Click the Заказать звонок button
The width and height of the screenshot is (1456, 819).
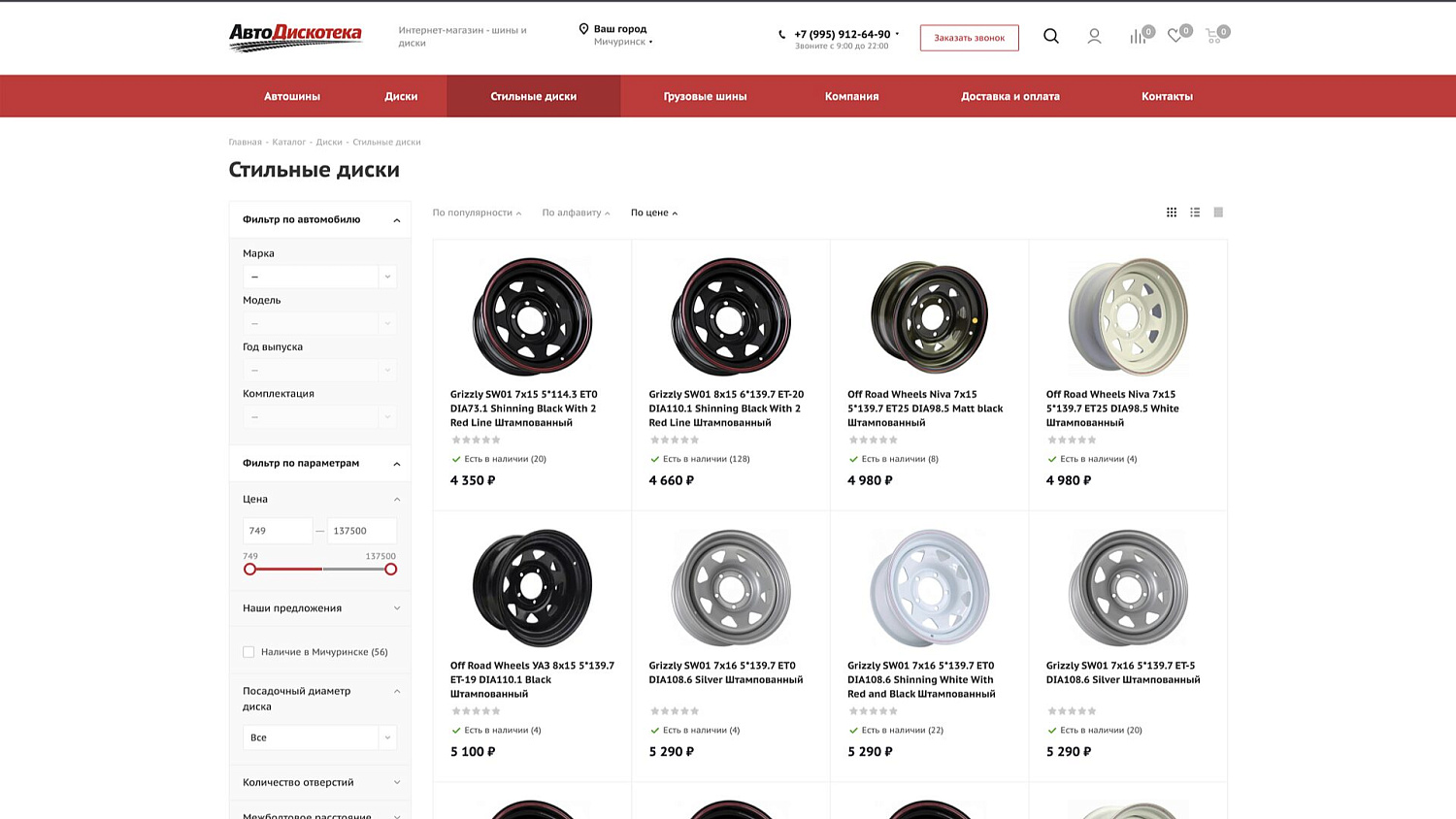(969, 38)
